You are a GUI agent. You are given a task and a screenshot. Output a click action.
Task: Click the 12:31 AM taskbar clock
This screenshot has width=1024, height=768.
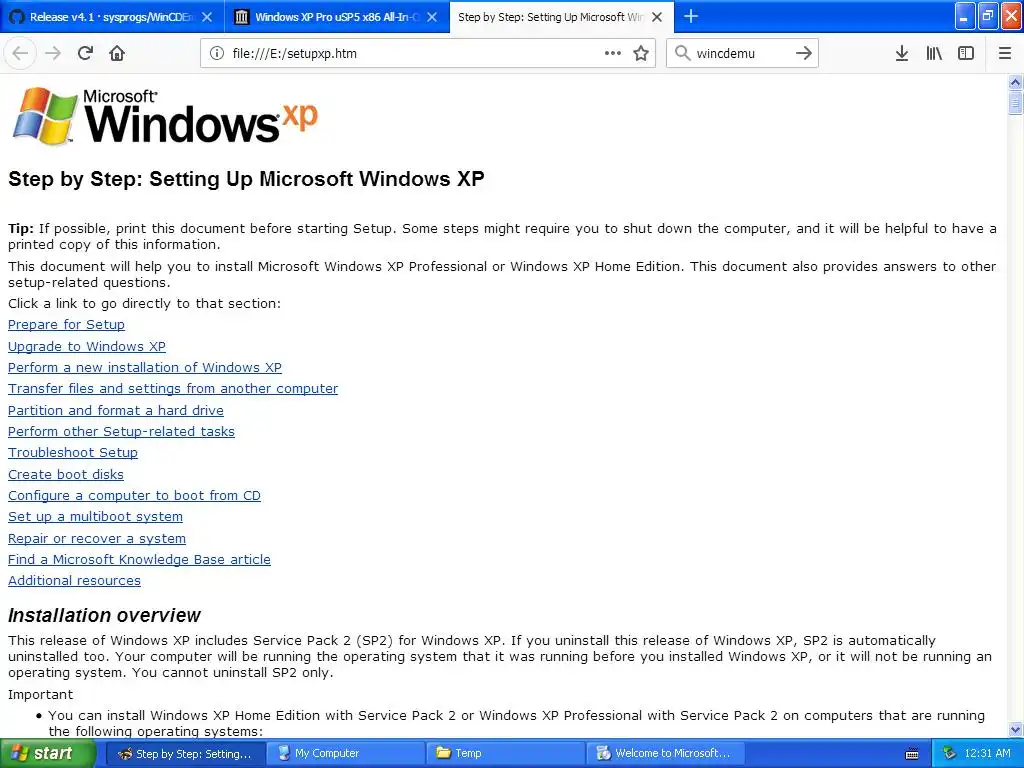tap(987, 754)
